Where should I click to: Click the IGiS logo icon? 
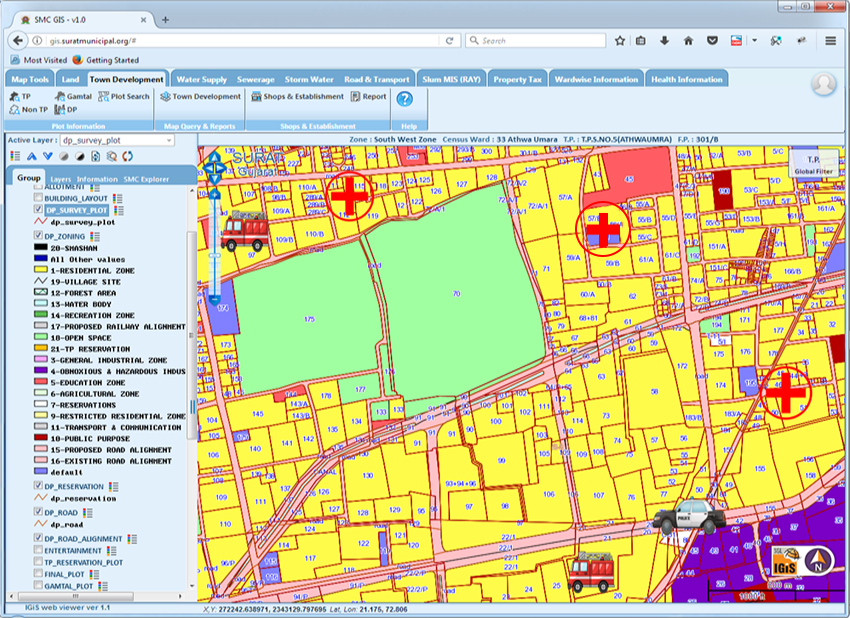785,561
